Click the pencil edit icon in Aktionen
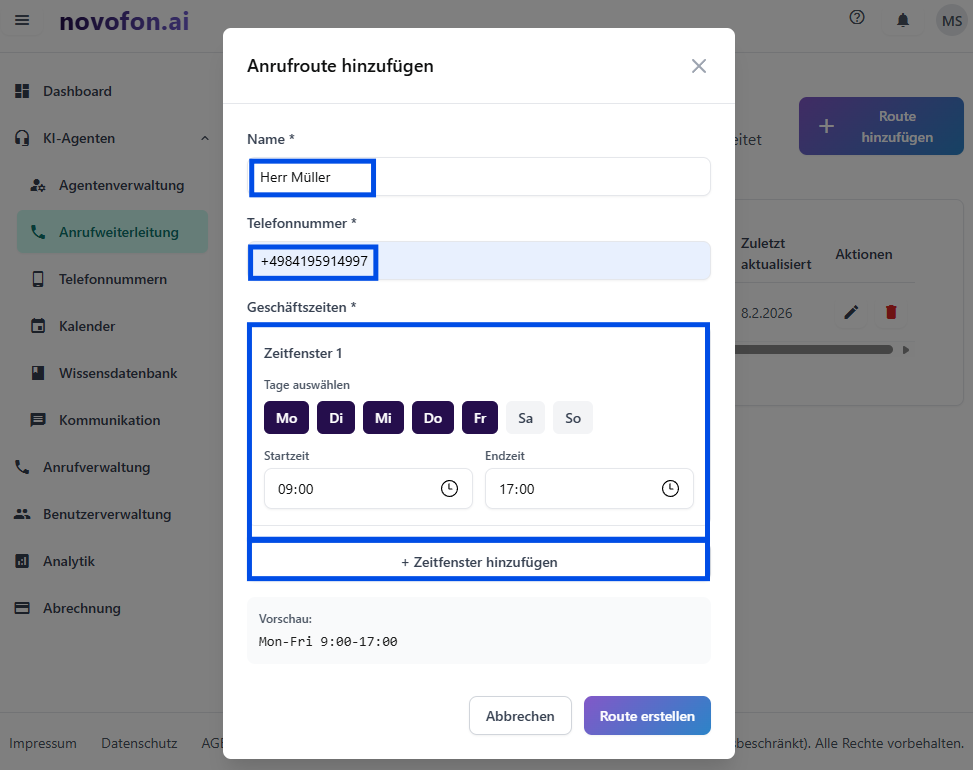The width and height of the screenshot is (973, 770). (x=851, y=313)
